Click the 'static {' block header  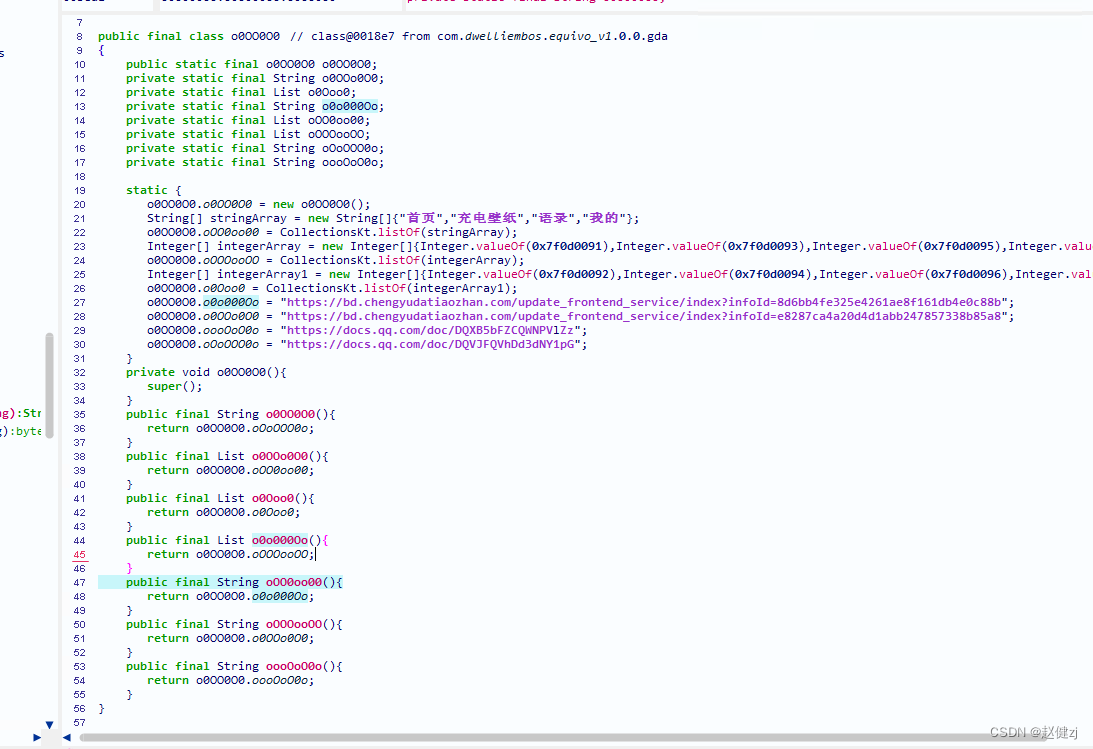pyautogui.click(x=153, y=190)
